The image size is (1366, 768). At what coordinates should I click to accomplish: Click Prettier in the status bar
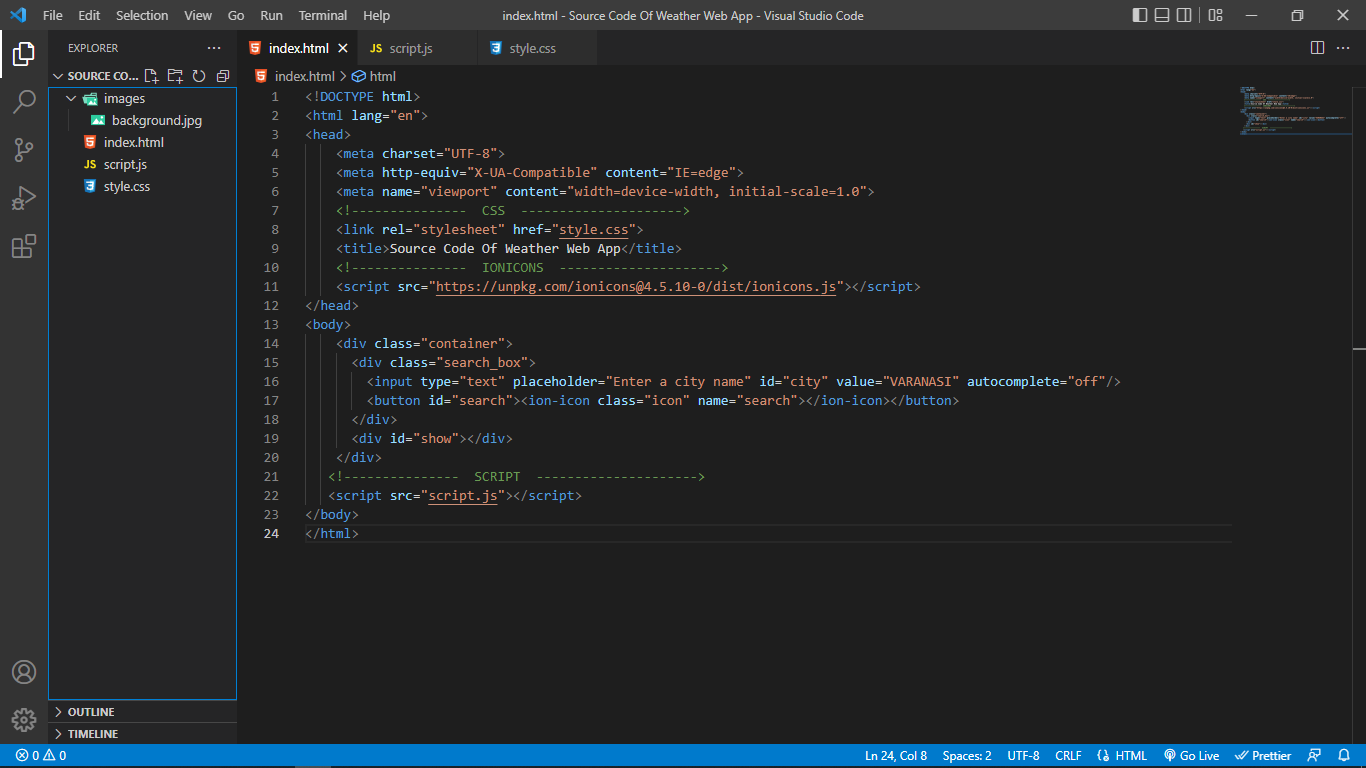coord(1263,755)
